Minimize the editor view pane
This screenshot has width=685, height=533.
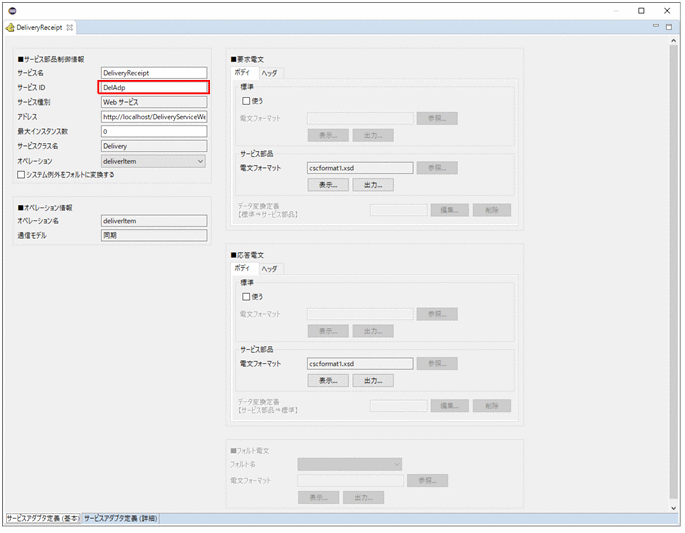656,26
